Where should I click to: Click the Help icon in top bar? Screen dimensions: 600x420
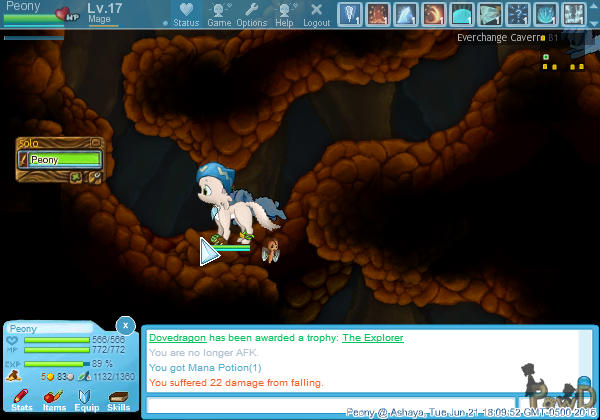(x=285, y=13)
